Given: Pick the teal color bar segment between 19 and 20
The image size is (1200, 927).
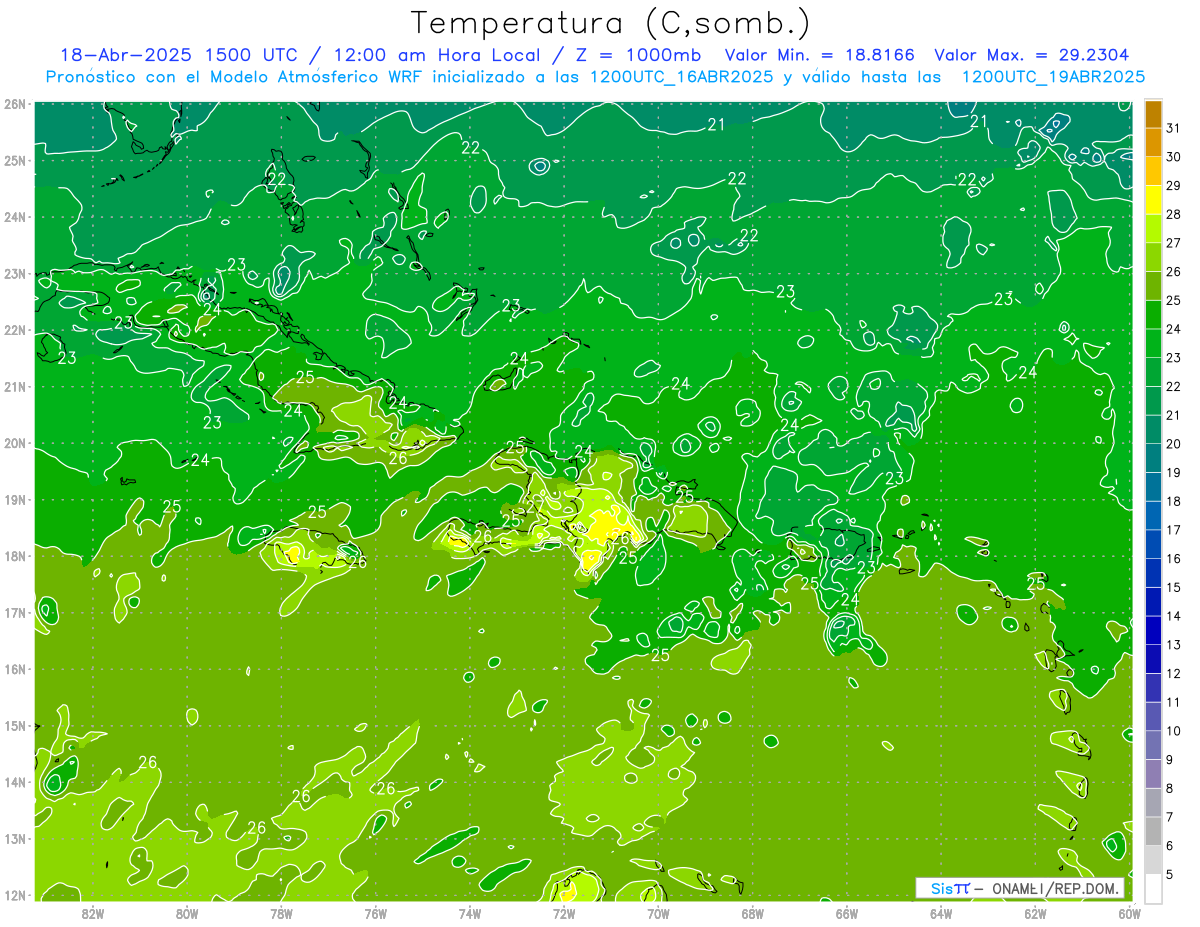Looking at the screenshot, I should click(x=1153, y=458).
